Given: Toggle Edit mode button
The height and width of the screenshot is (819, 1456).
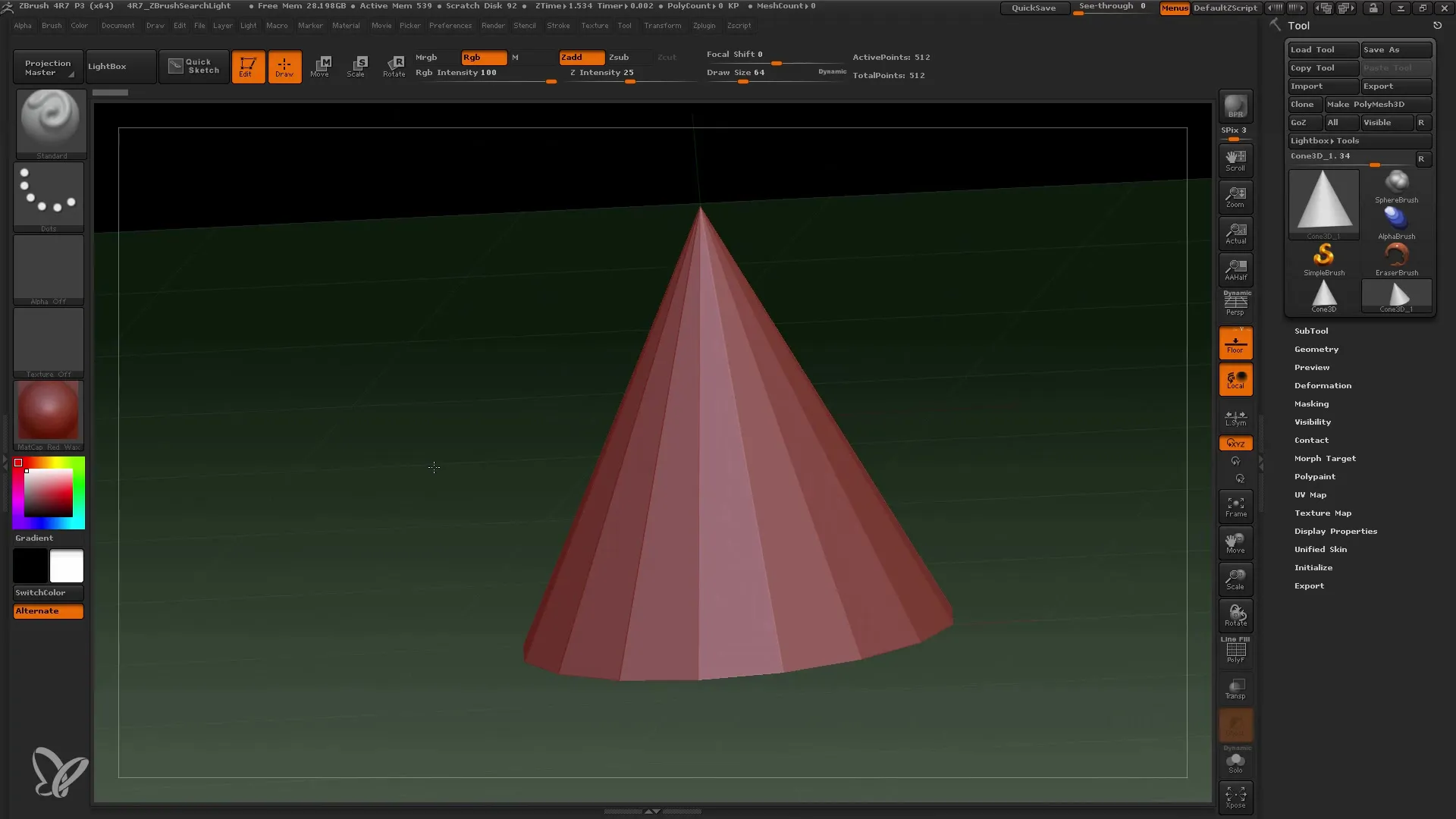Looking at the screenshot, I should (248, 67).
